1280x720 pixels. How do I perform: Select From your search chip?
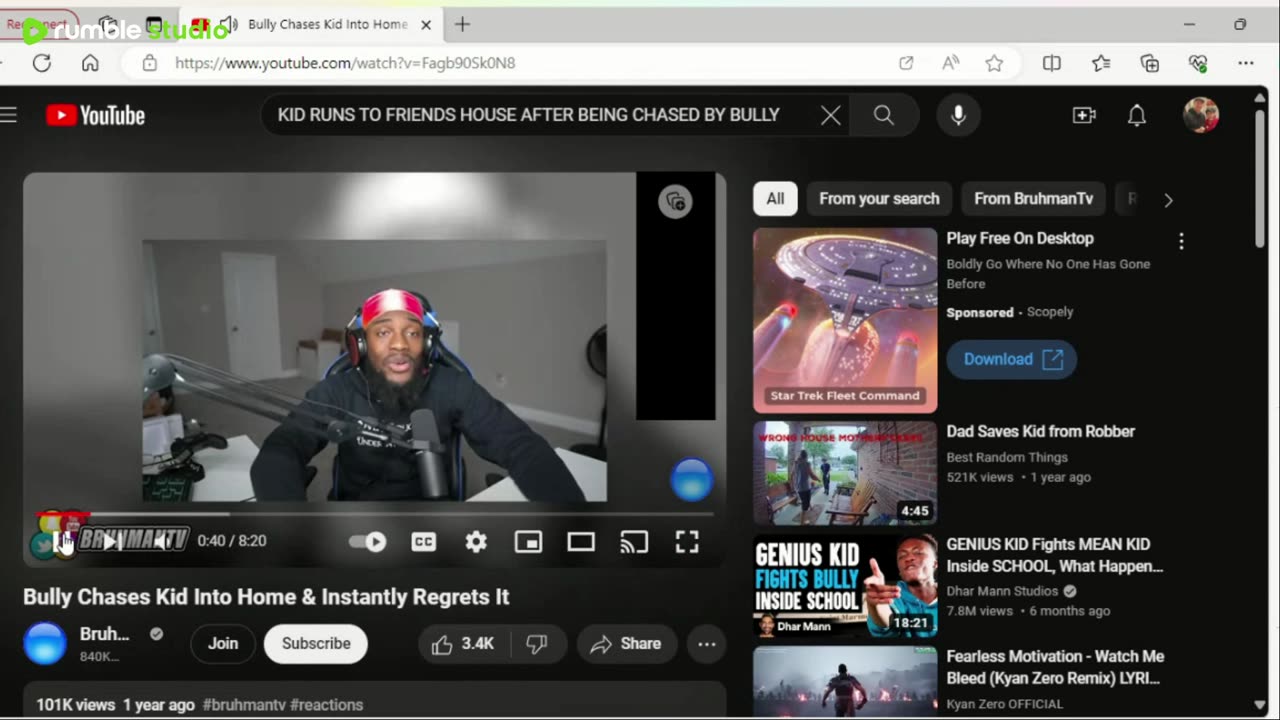(879, 198)
